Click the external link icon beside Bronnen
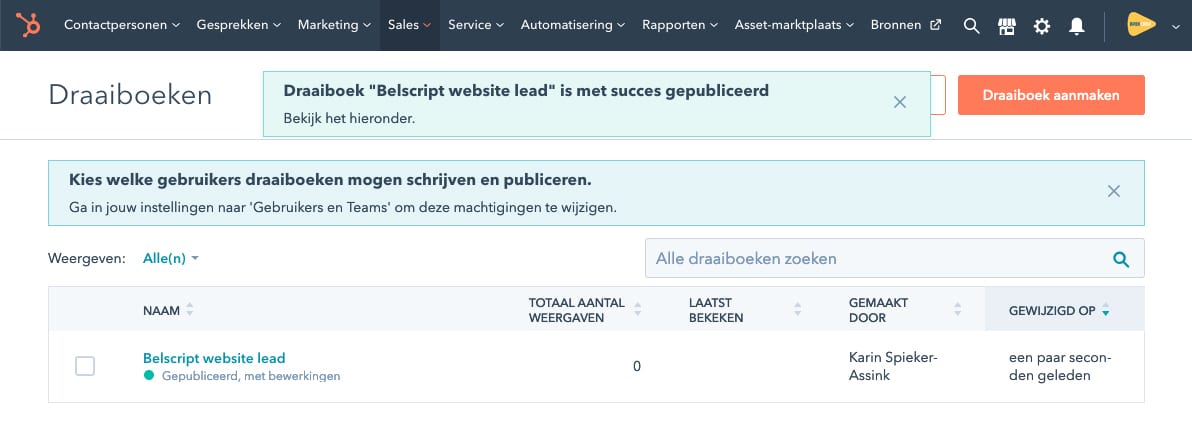1192x423 pixels. click(935, 24)
